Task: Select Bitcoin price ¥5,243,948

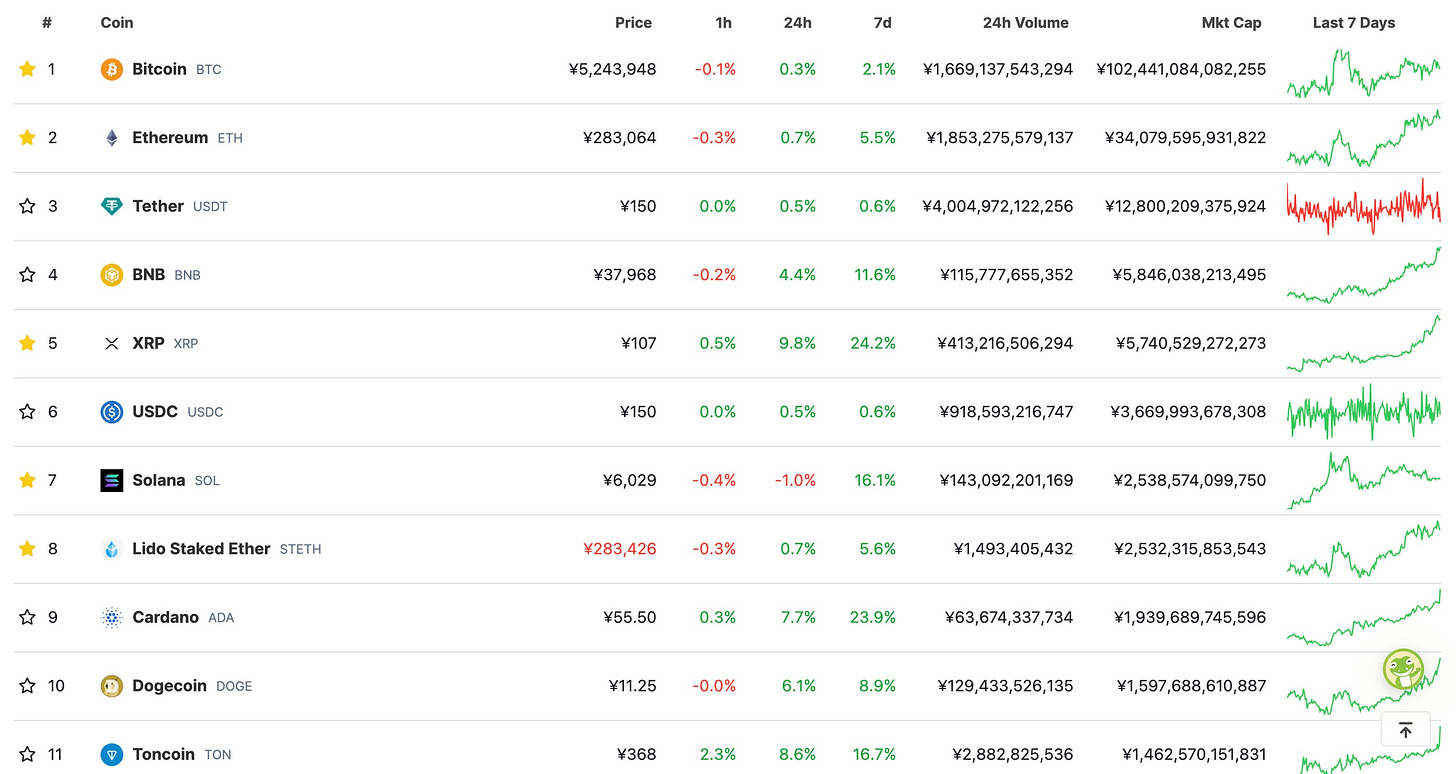Action: tap(612, 69)
